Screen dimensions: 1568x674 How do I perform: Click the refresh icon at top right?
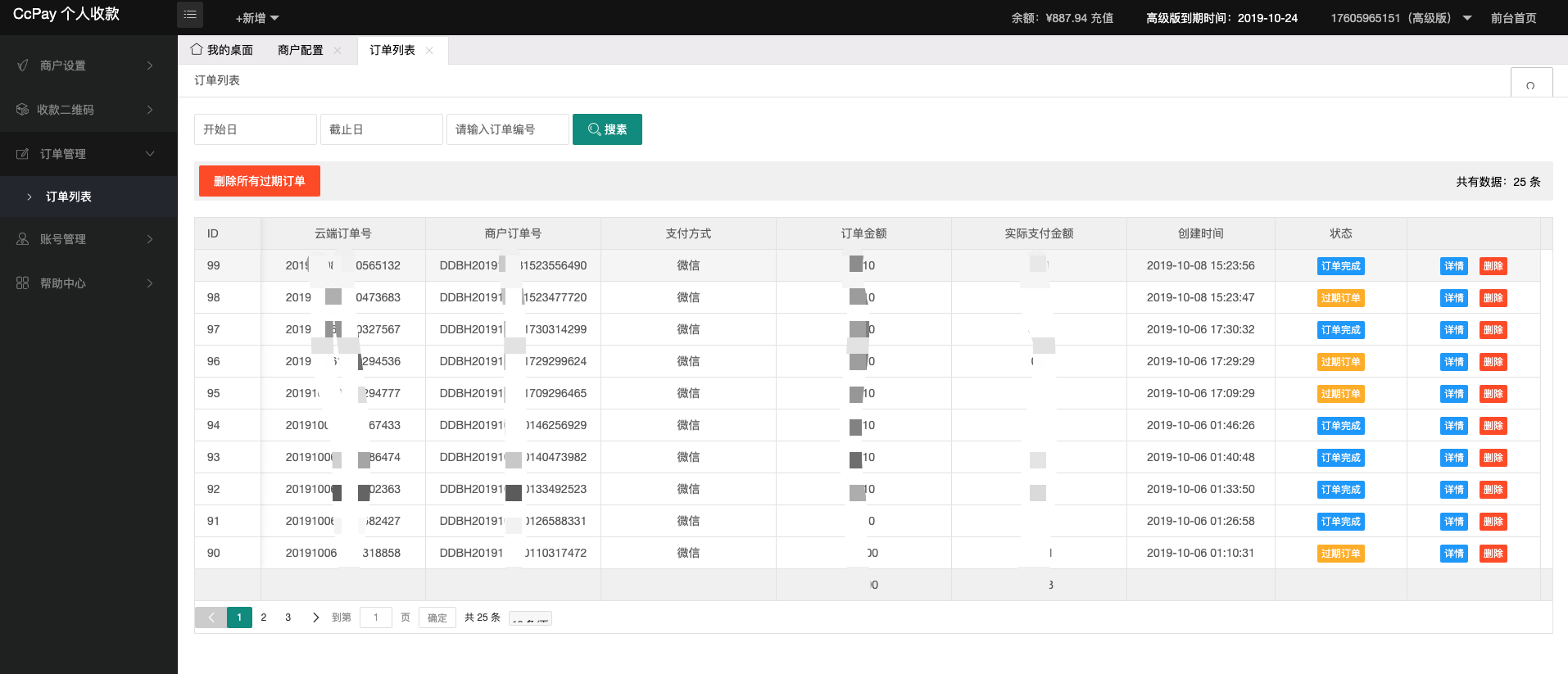tap(1530, 85)
